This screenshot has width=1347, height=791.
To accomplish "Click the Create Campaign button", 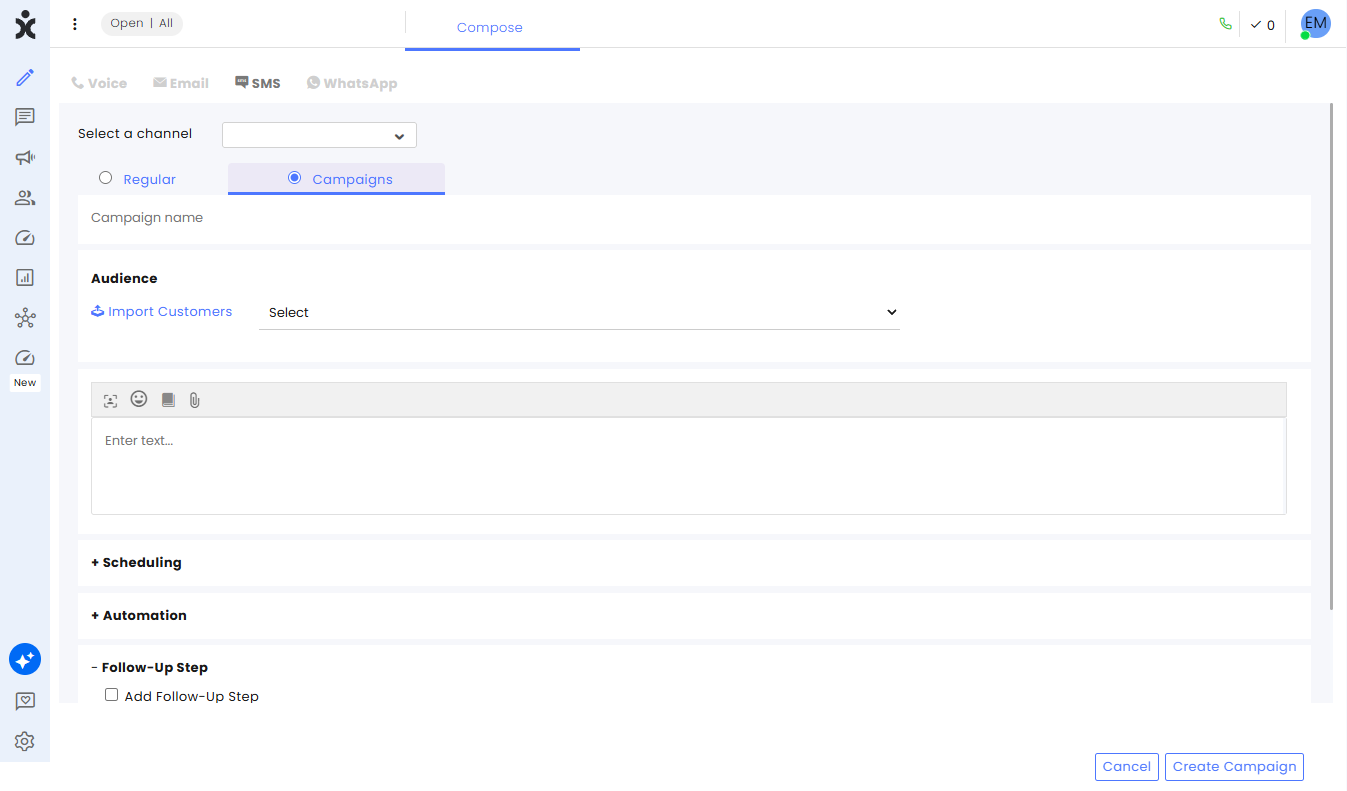I will click(1234, 767).
